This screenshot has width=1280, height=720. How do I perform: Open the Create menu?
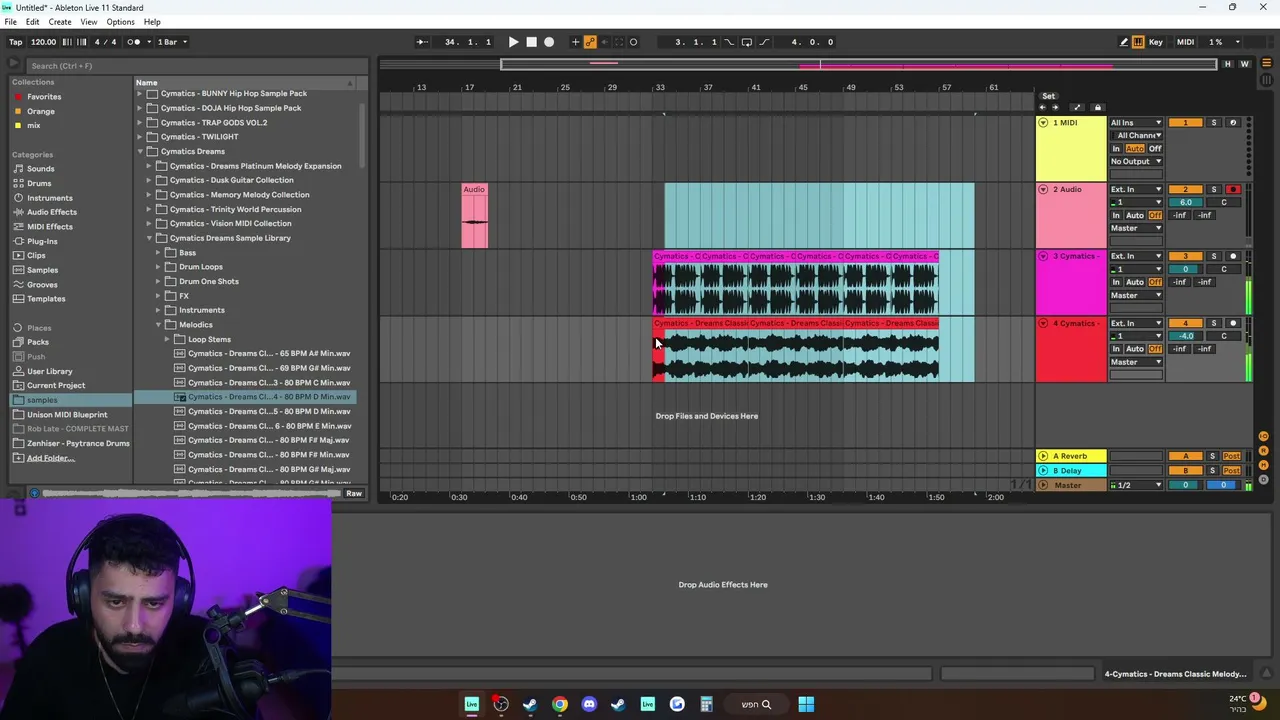[60, 22]
